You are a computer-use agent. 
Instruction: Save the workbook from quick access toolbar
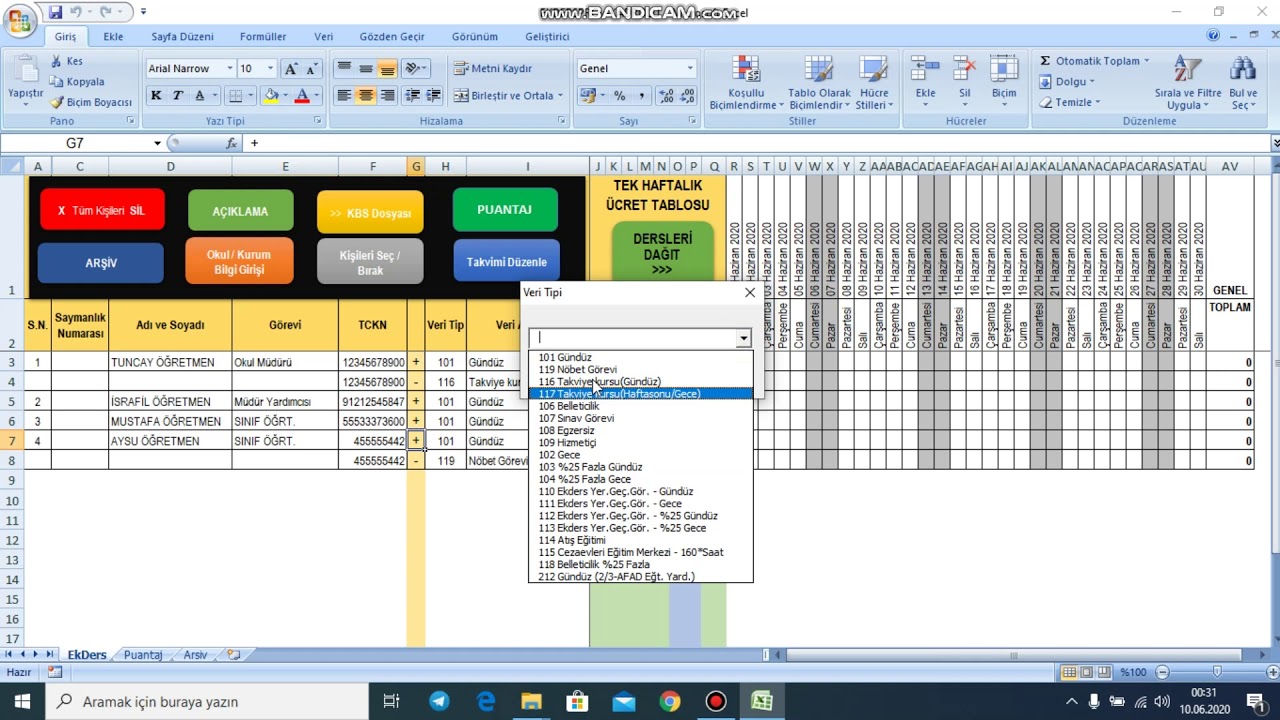point(55,12)
